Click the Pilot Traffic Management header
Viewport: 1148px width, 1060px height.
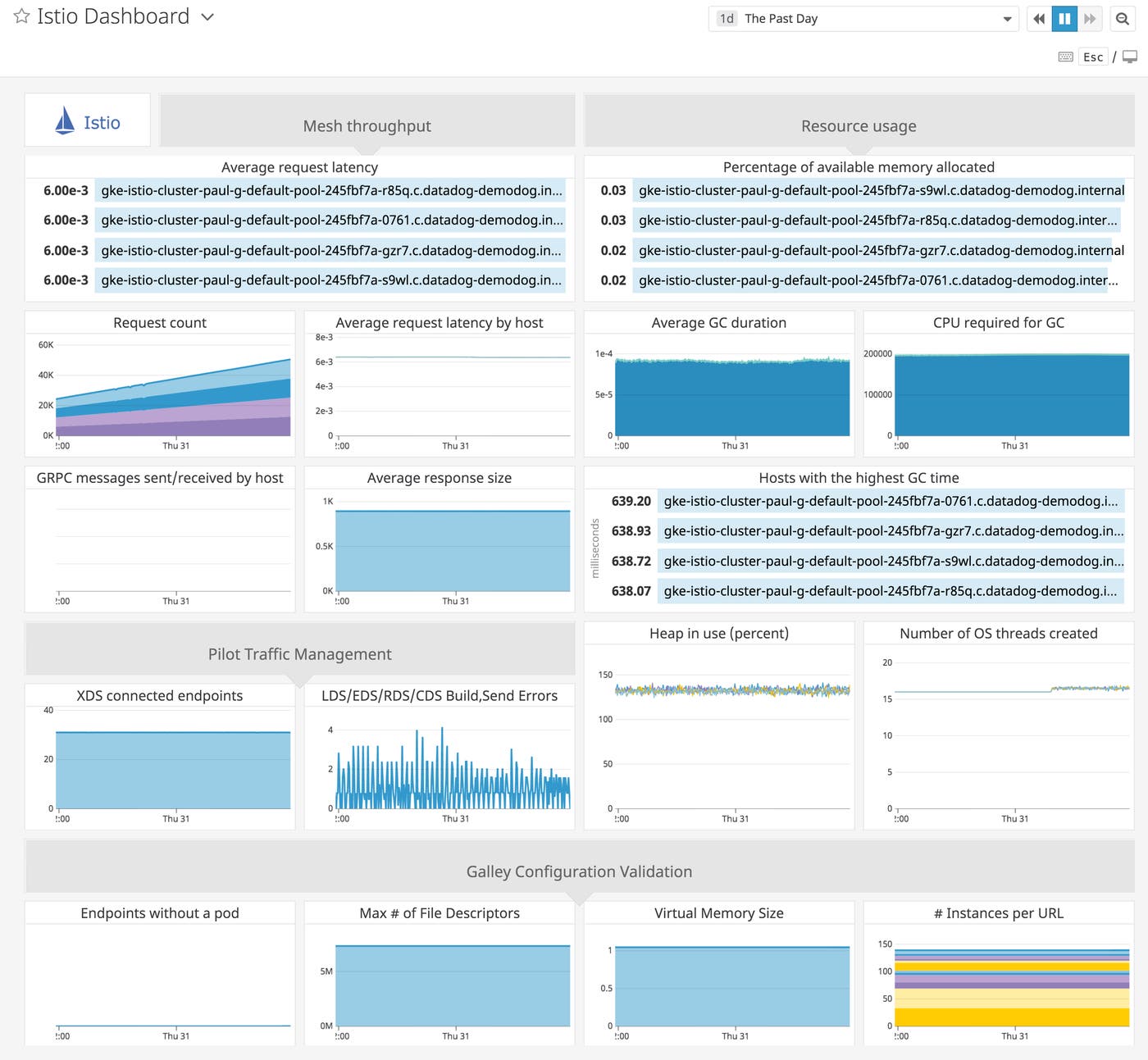pos(299,653)
